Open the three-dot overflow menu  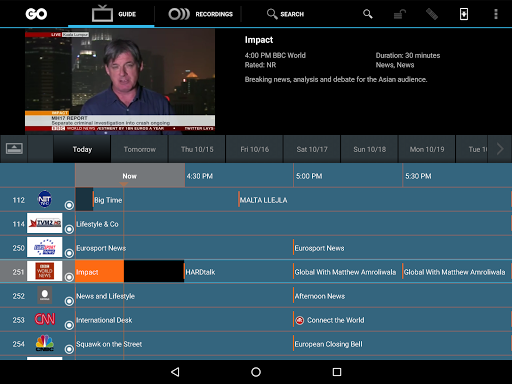(496, 14)
